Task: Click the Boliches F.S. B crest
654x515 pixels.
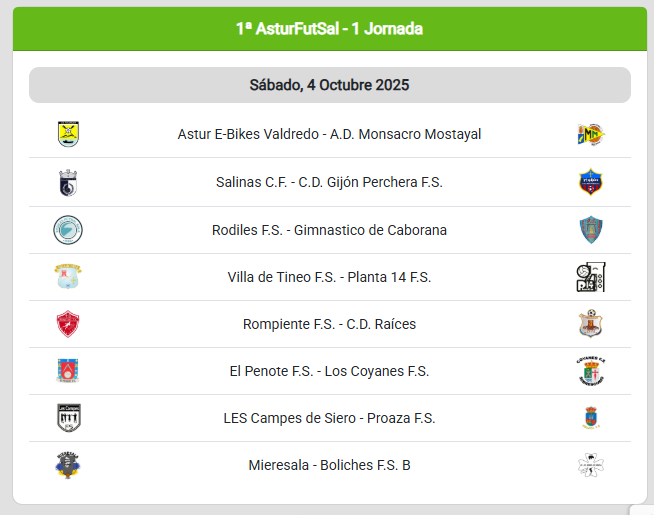Action: pos(590,465)
